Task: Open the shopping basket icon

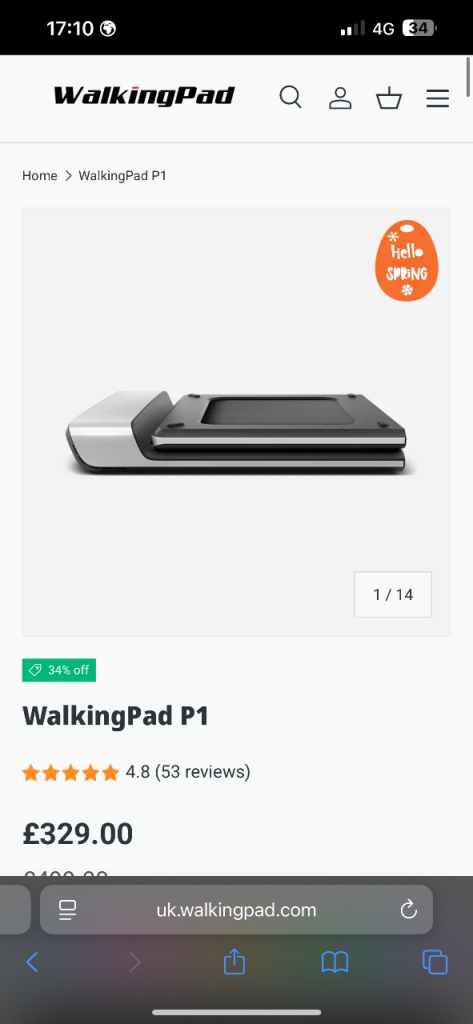Action: point(389,98)
